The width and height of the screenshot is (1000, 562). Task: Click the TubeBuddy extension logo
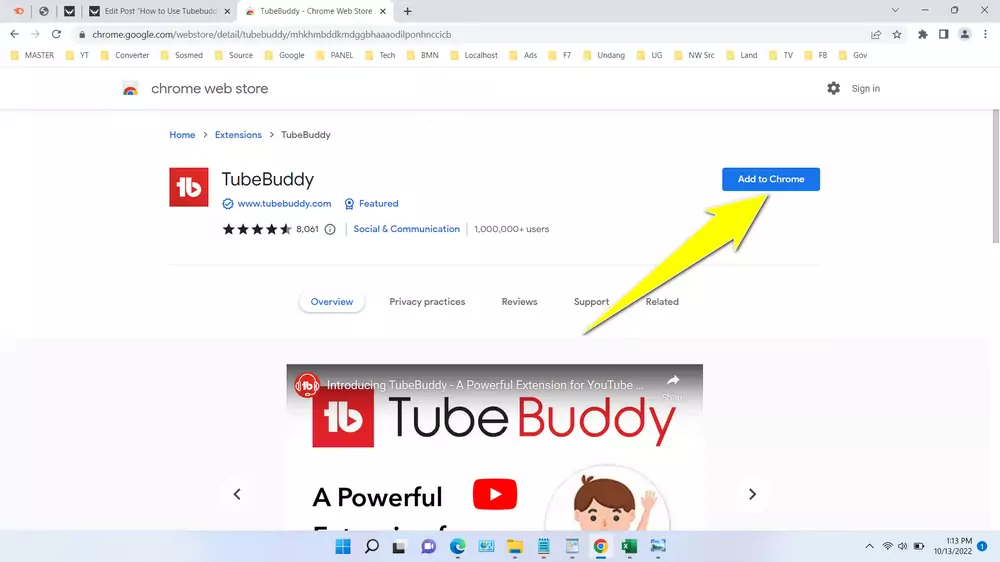pos(189,187)
